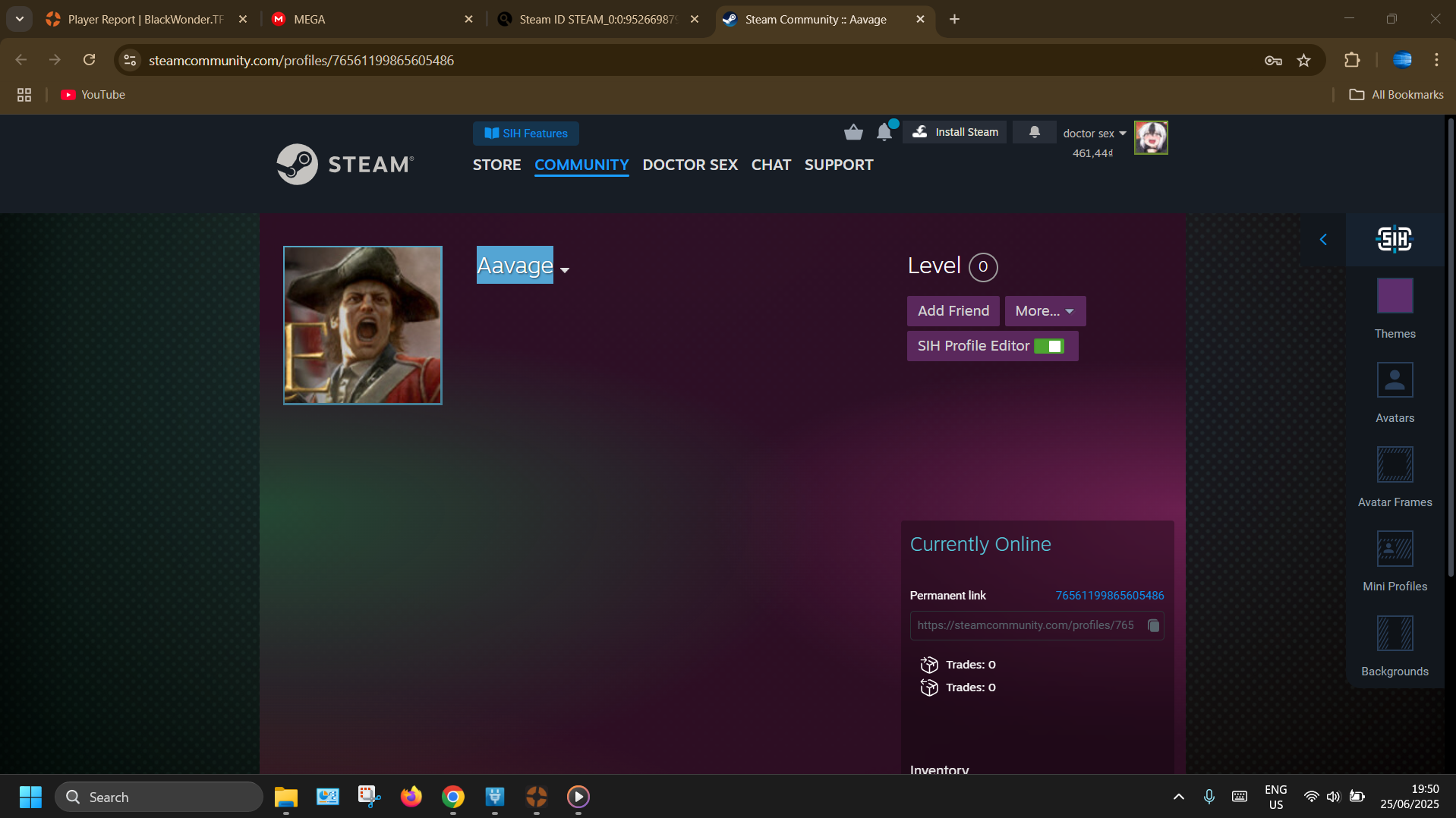The height and width of the screenshot is (818, 1456).
Task: Open the DOCTOR SEX menu
Action: [690, 165]
